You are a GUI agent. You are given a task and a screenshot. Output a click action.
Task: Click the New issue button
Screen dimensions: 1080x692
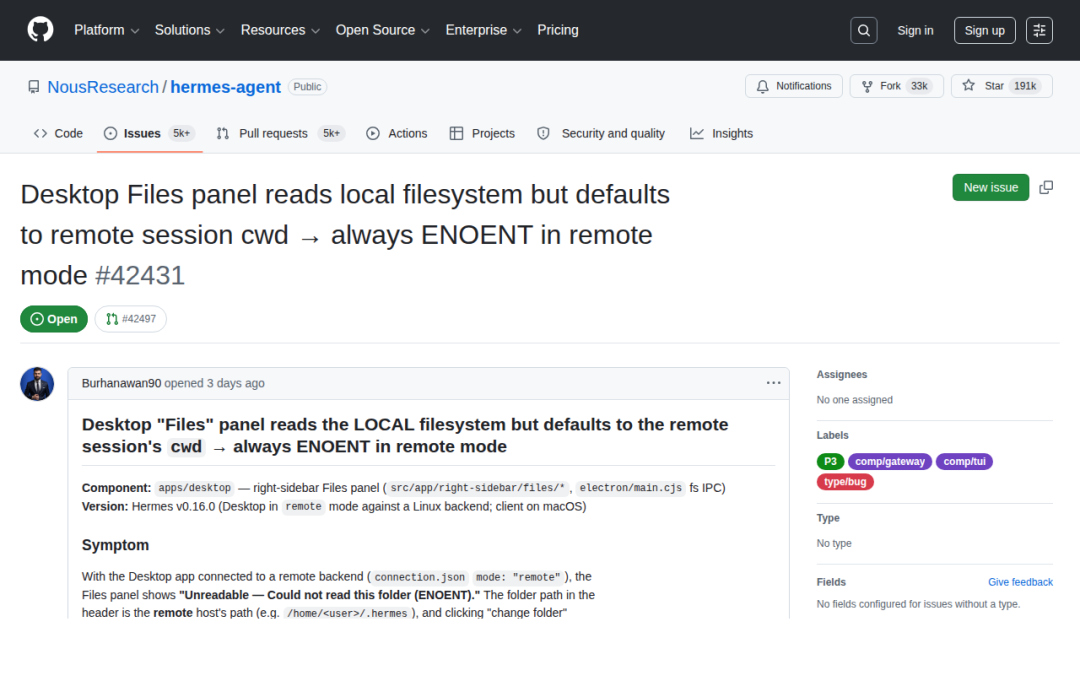(990, 187)
